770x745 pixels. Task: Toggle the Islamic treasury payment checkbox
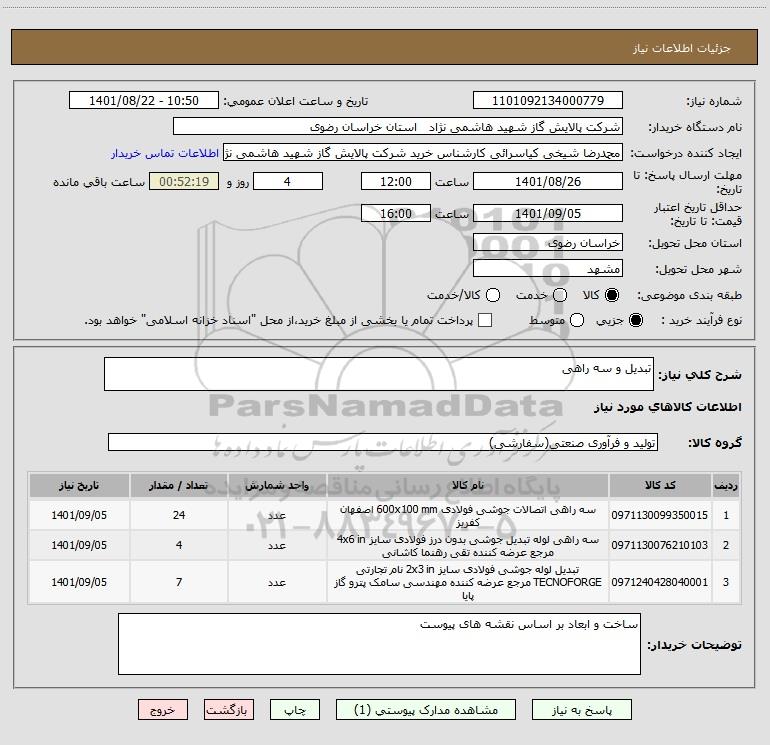tap(485, 320)
